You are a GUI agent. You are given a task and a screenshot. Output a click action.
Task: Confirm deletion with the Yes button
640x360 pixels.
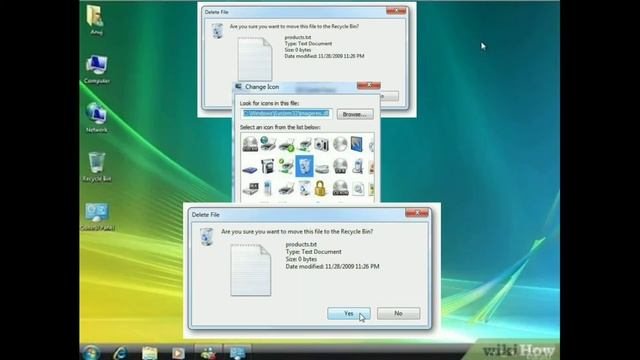(349, 313)
